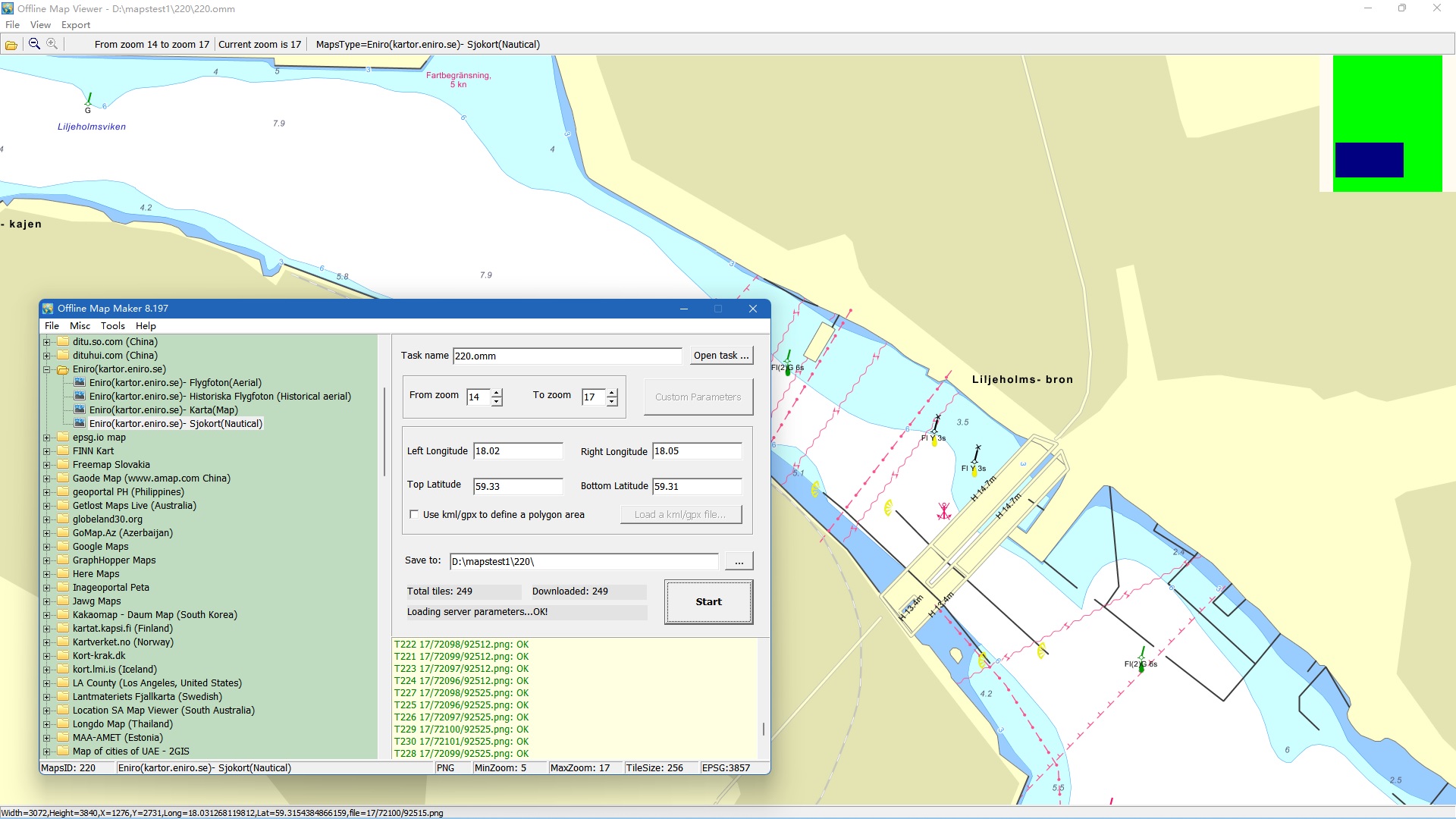
Task: Open the Tools menu in Map Maker
Action: 112,326
